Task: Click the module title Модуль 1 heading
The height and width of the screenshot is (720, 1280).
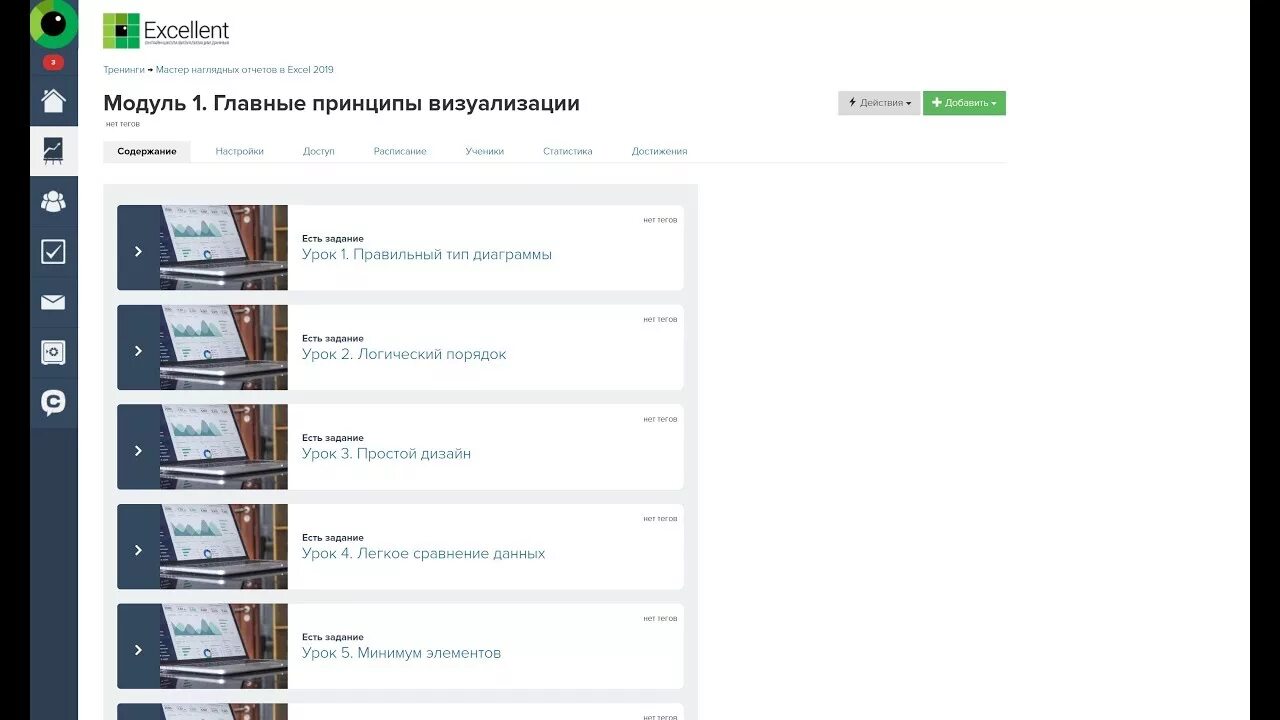Action: click(341, 103)
